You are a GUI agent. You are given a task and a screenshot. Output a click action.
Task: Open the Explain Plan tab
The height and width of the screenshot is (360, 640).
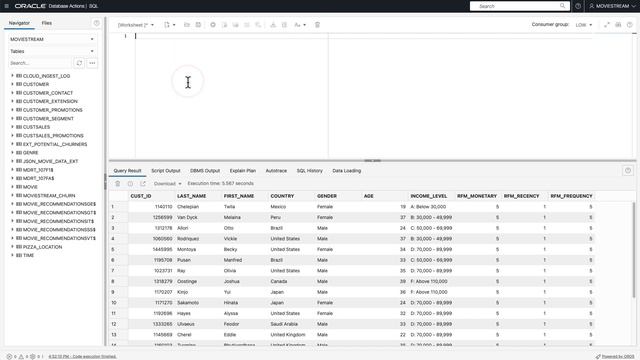(x=242, y=171)
